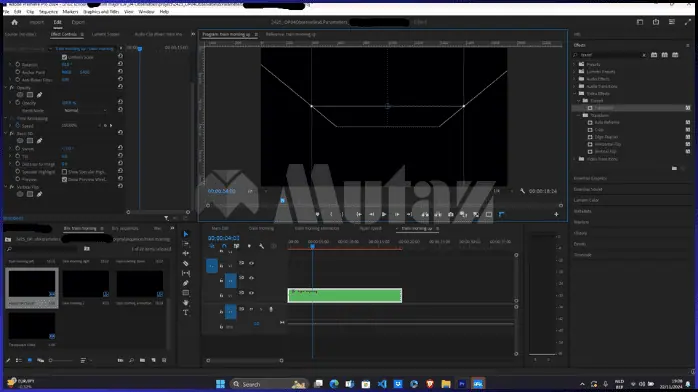Select the green clip in the timeline

click(345, 295)
